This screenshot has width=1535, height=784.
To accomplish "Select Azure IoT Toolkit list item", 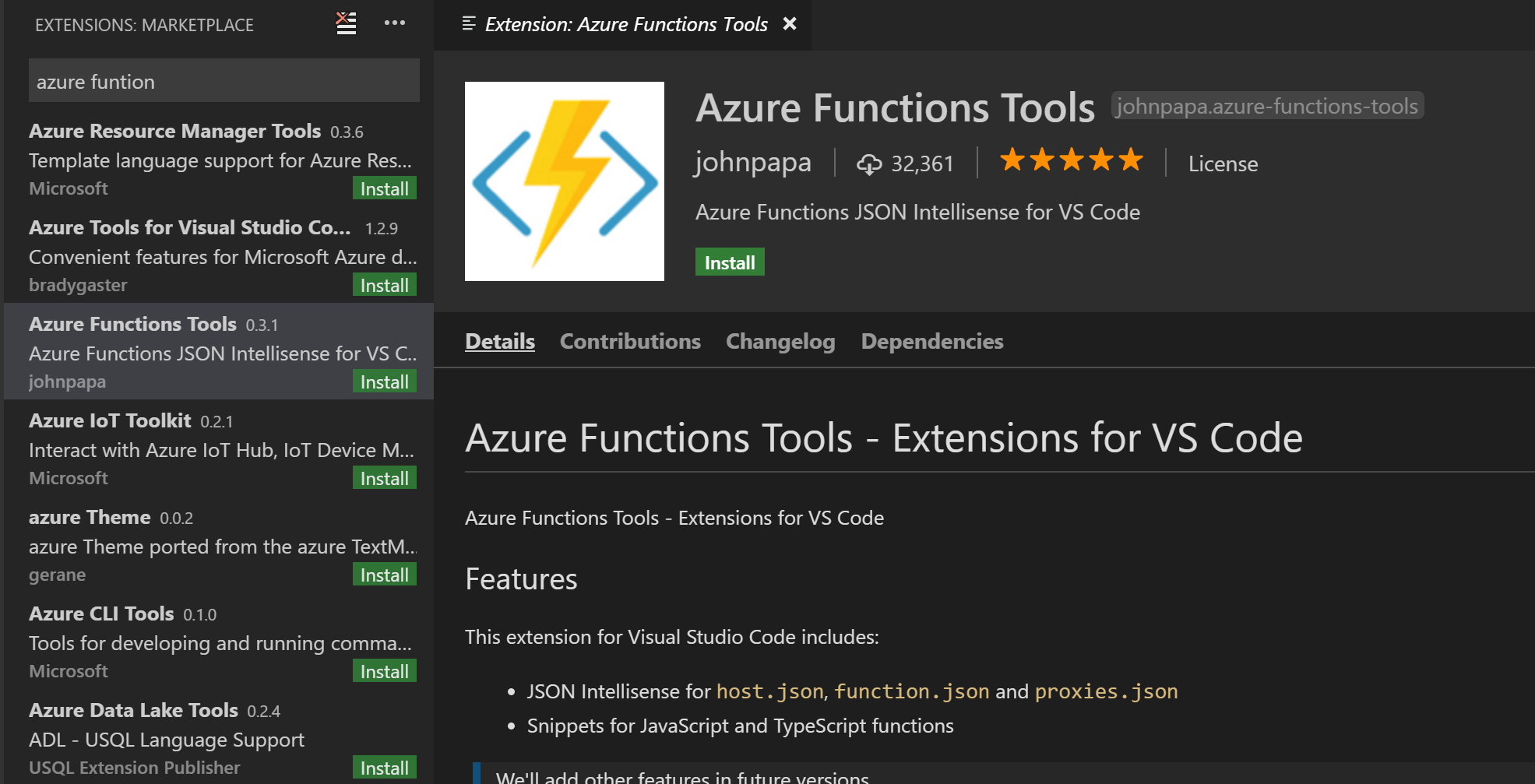I will pyautogui.click(x=219, y=448).
